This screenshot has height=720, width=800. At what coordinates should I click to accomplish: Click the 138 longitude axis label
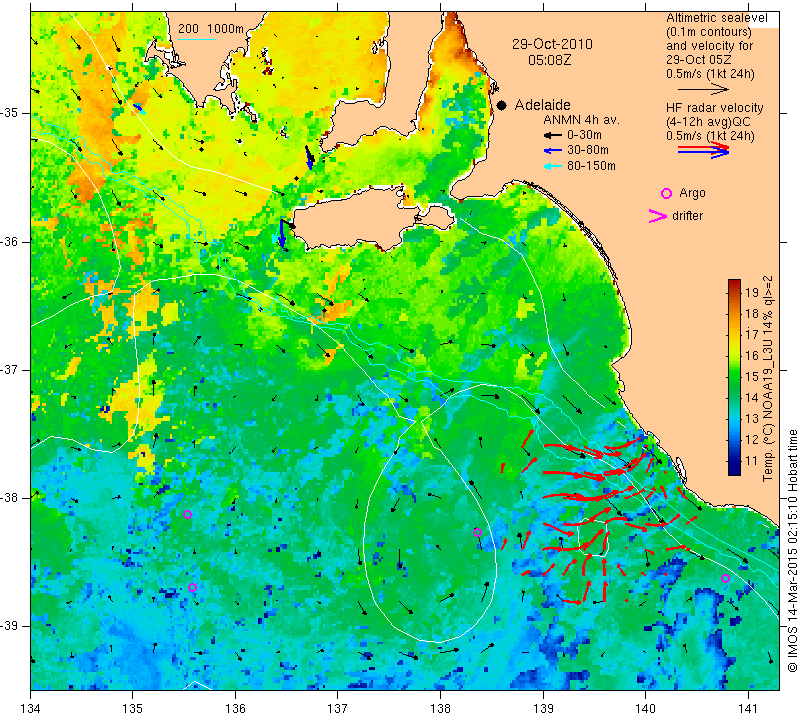440,709
